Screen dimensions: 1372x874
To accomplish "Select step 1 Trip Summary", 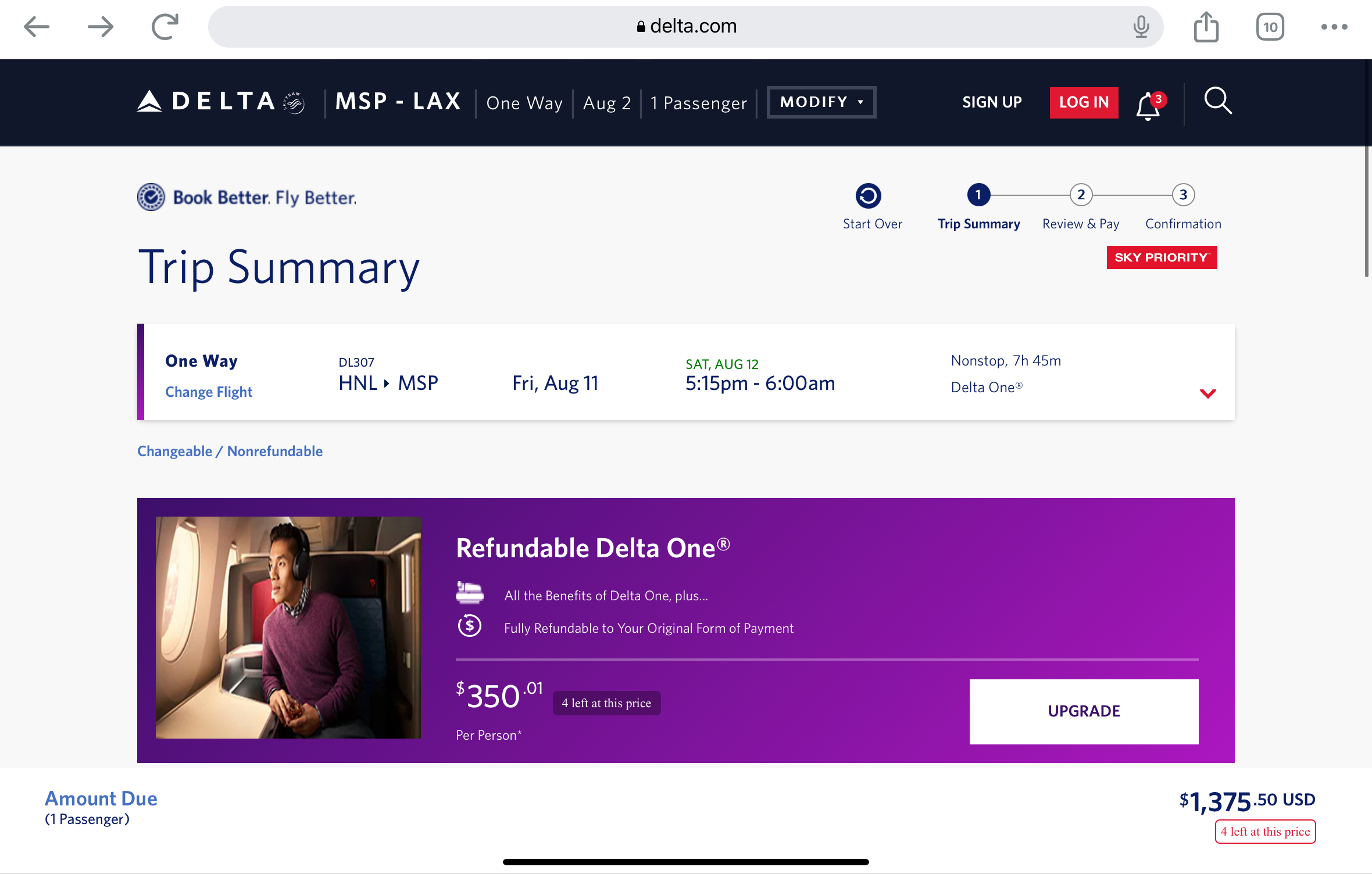I will point(978,207).
